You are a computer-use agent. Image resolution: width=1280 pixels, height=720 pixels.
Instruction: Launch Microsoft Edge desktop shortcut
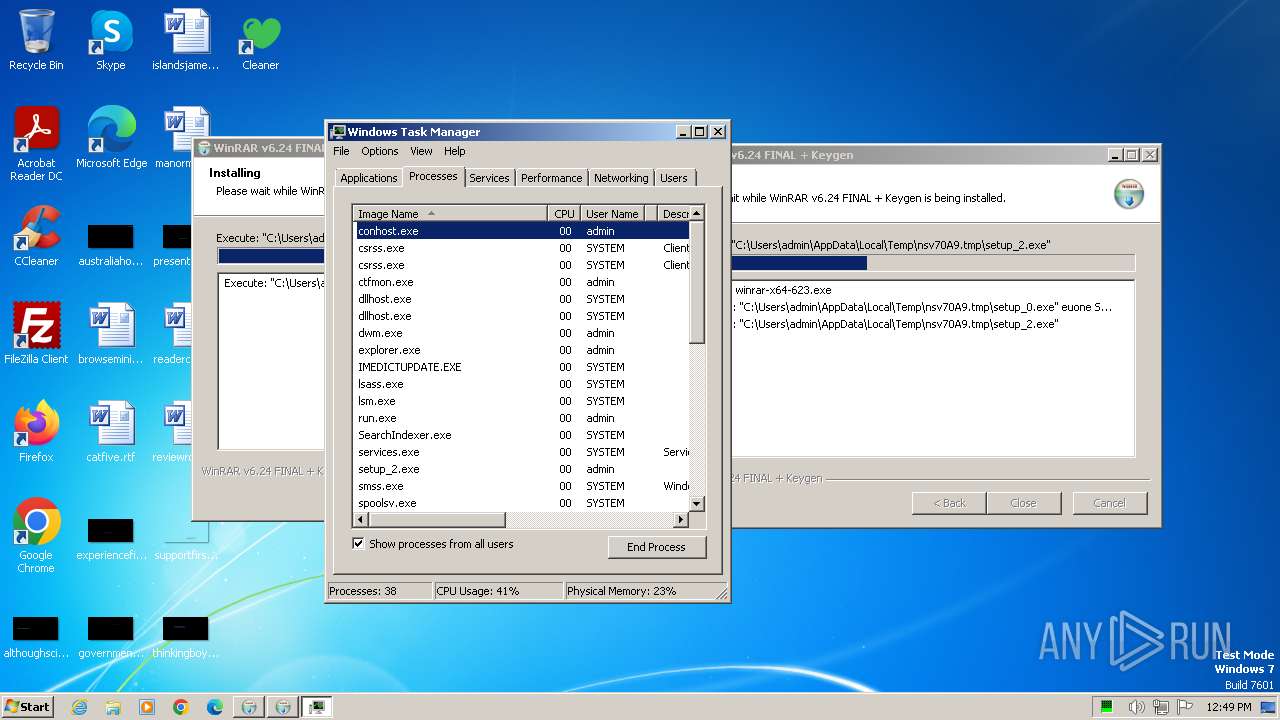[111, 138]
